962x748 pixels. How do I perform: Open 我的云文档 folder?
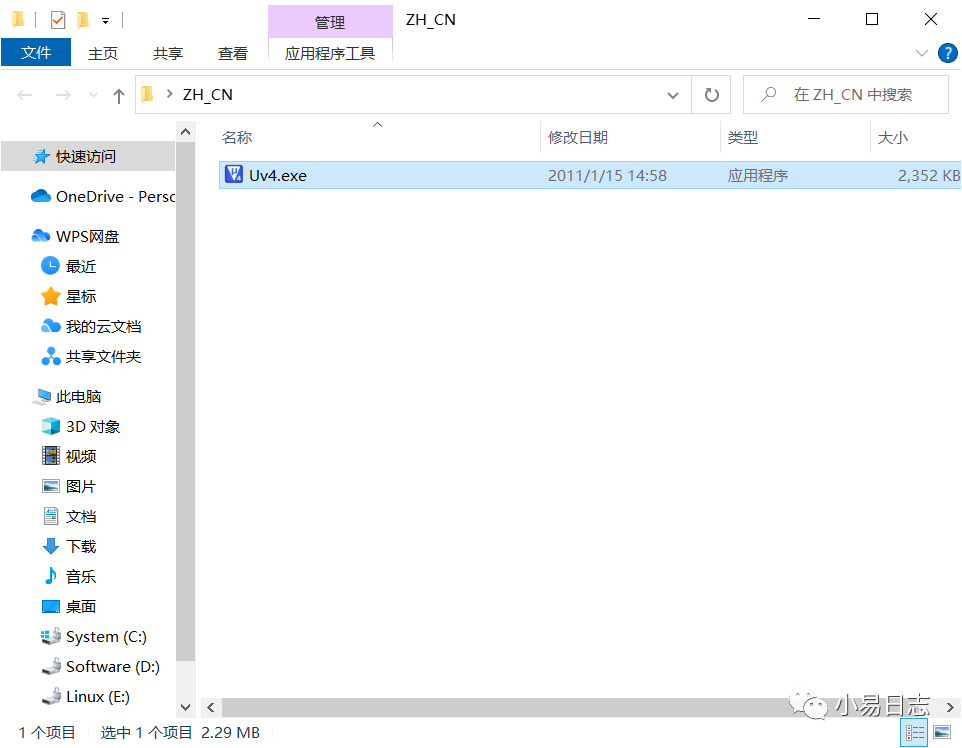click(91, 326)
